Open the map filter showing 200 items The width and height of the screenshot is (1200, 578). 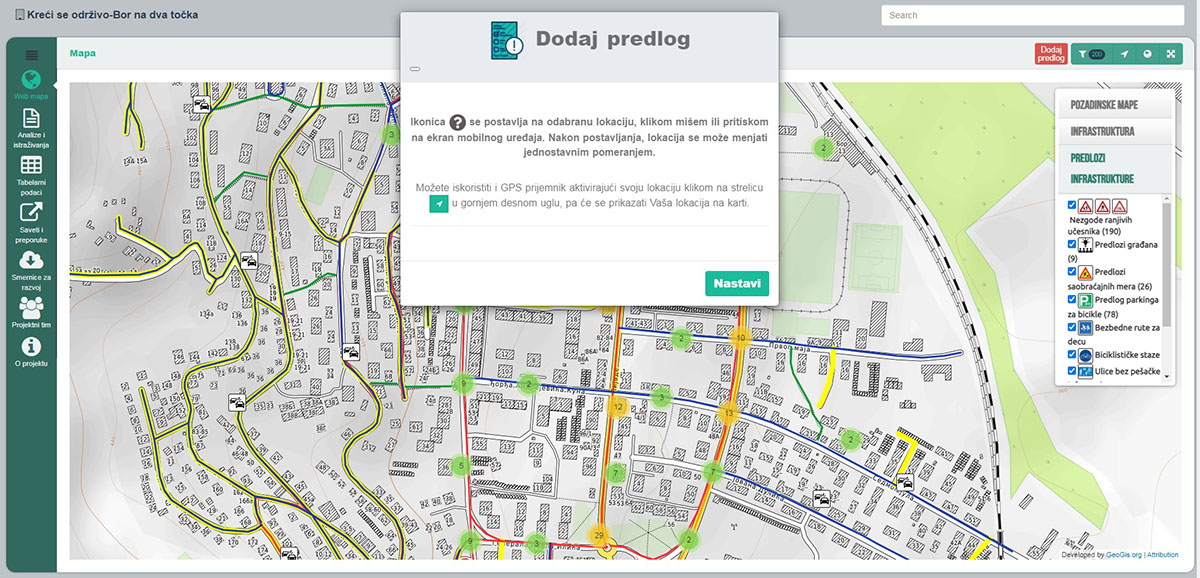click(x=1089, y=53)
